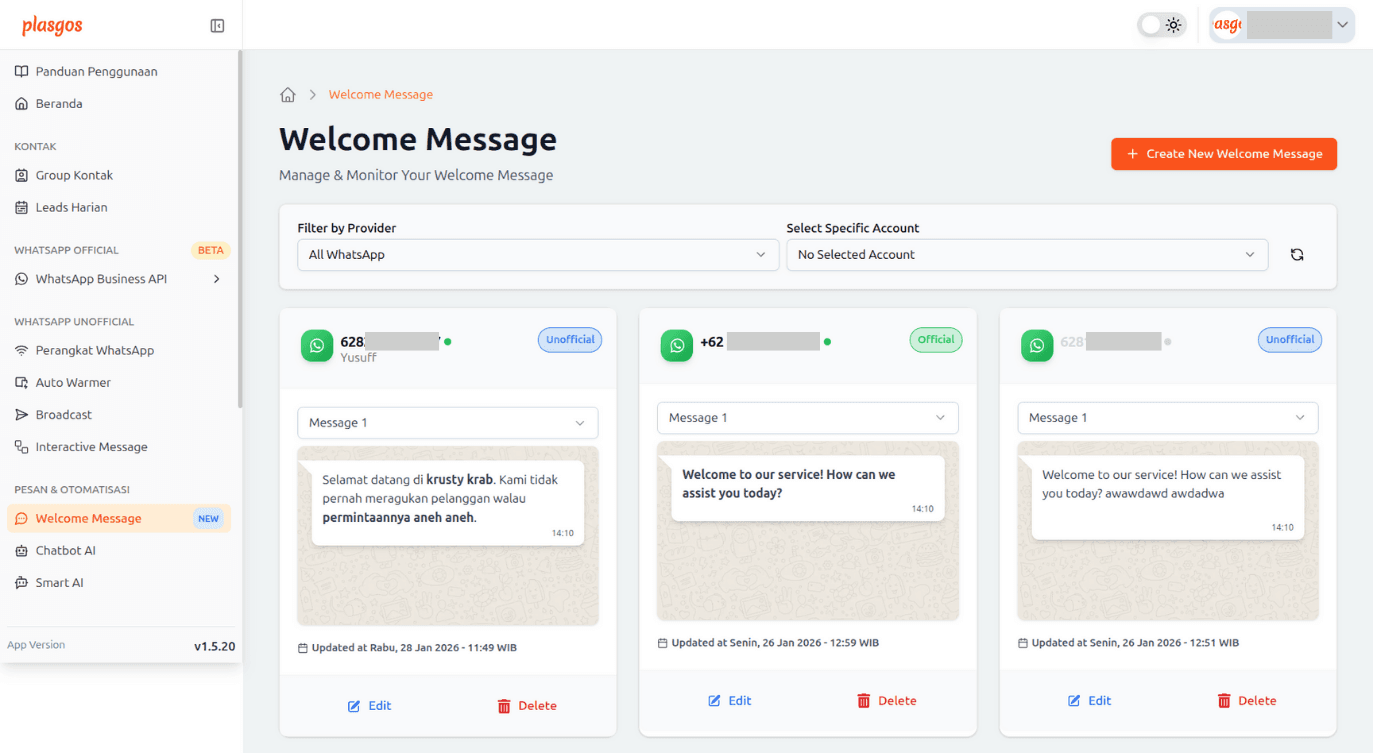Navigate to Welcome Message menu item
Viewport: 1373px width, 754px height.
tap(92, 518)
